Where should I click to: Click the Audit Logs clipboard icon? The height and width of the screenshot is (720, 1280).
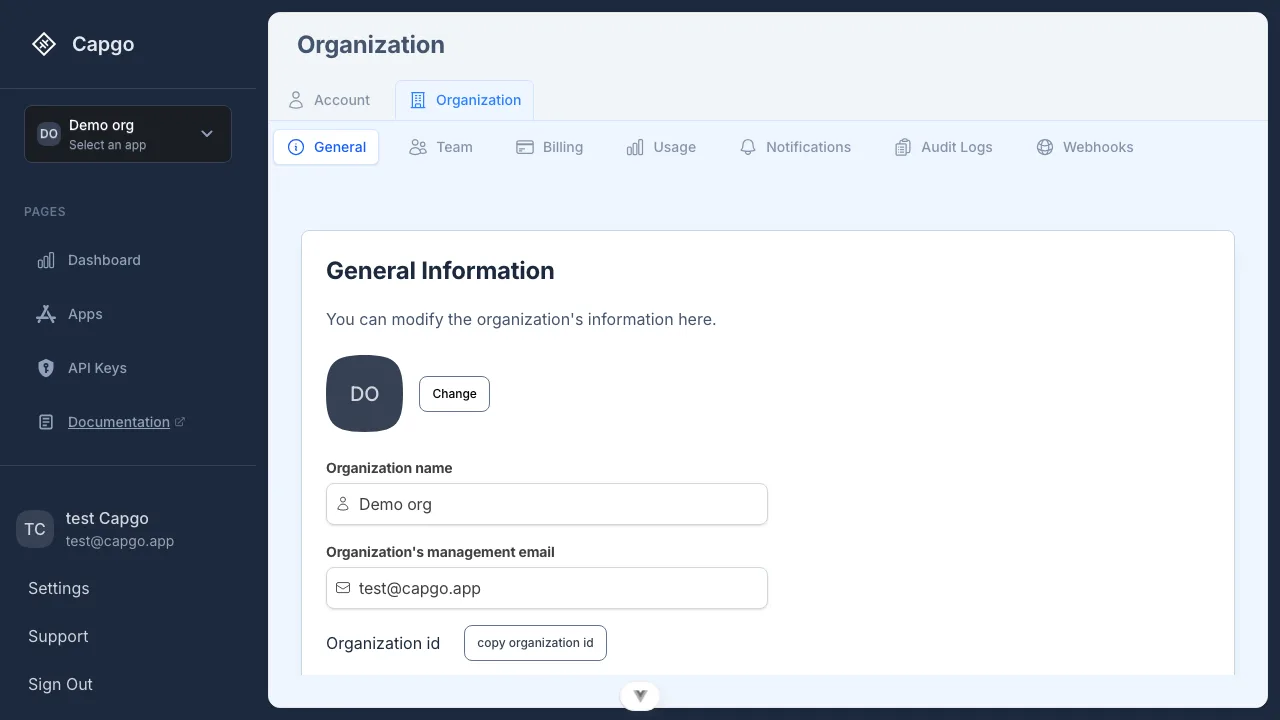pos(903,147)
